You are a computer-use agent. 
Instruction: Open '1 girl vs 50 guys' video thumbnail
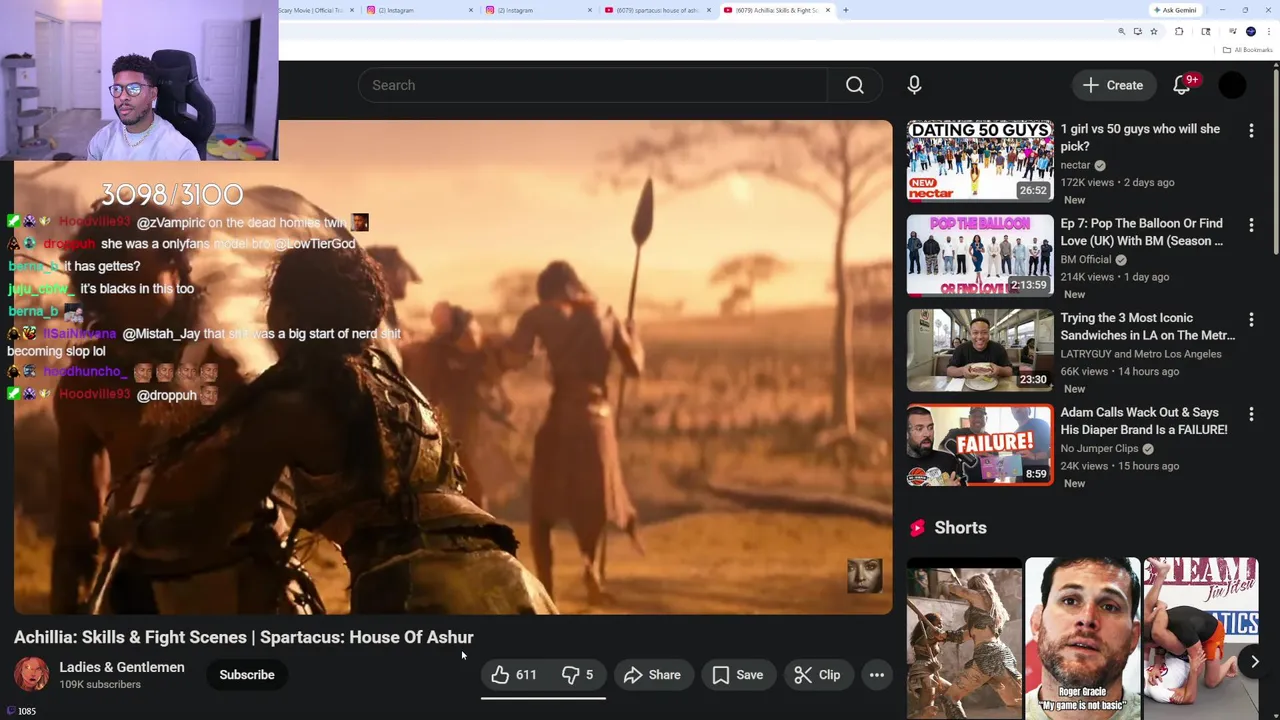coord(980,161)
